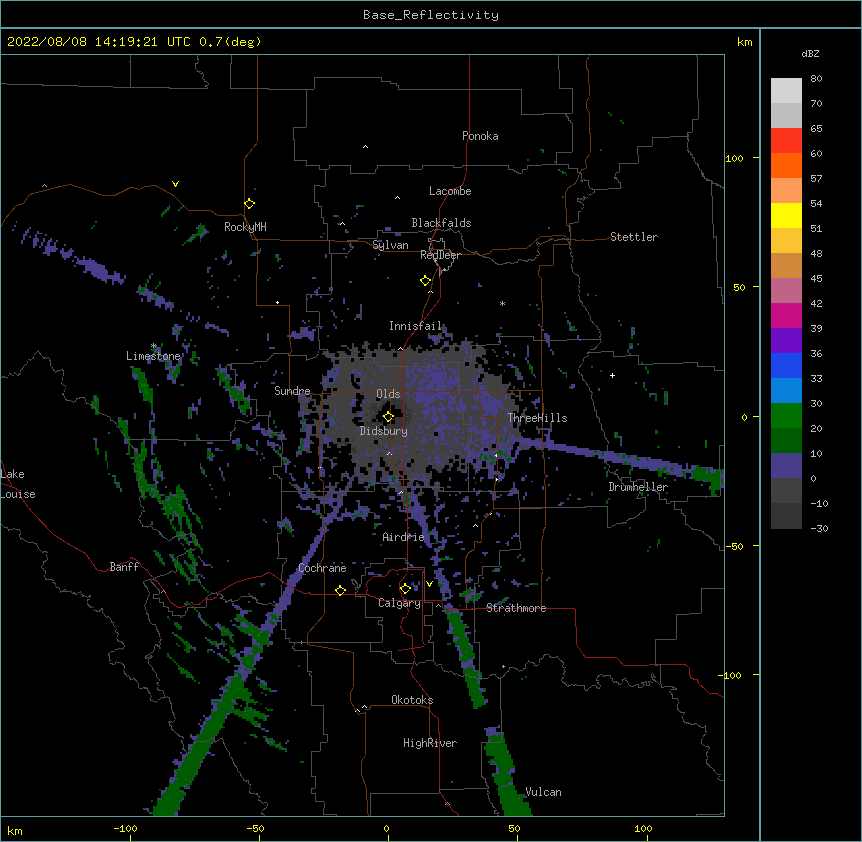Choose the purple 36-39 dBZ legend swatch
The width and height of the screenshot is (862, 842).
[x=786, y=341]
